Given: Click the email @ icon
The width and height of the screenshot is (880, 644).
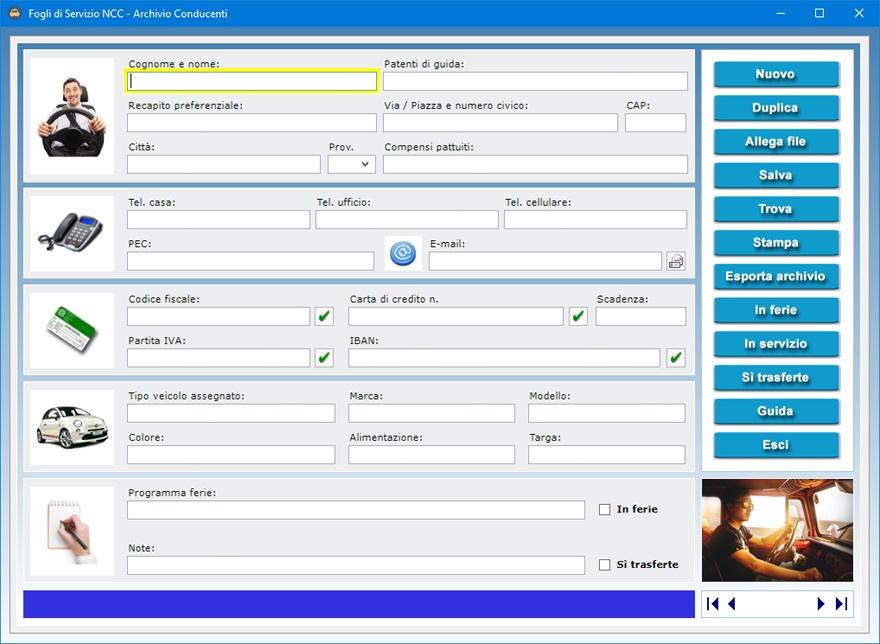Looking at the screenshot, I should tap(404, 253).
